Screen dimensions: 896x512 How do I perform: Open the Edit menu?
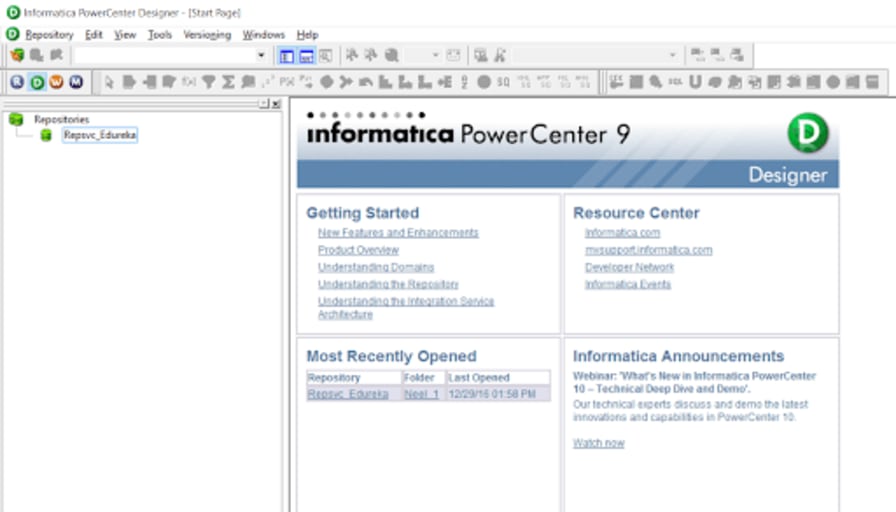click(94, 35)
